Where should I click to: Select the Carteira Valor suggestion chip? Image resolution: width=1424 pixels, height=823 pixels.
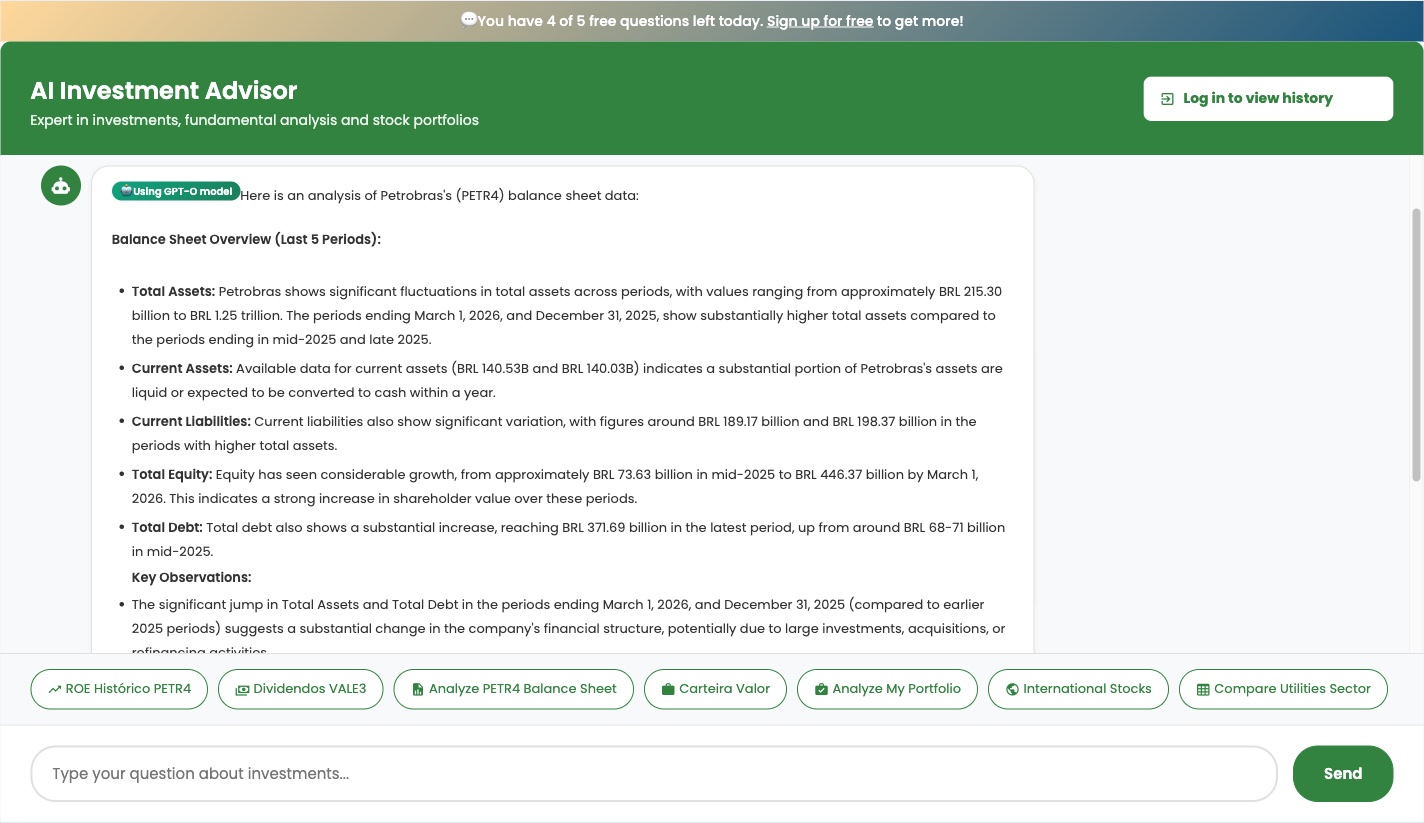715,689
